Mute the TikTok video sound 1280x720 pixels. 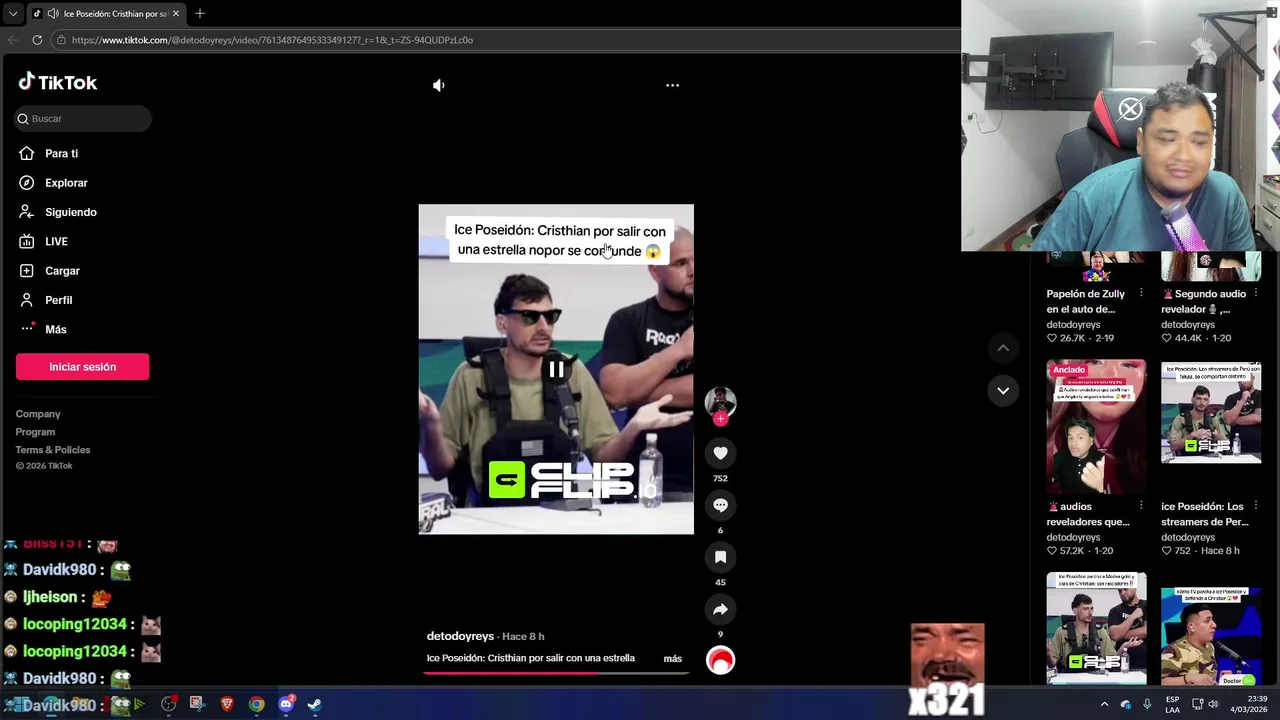point(438,86)
